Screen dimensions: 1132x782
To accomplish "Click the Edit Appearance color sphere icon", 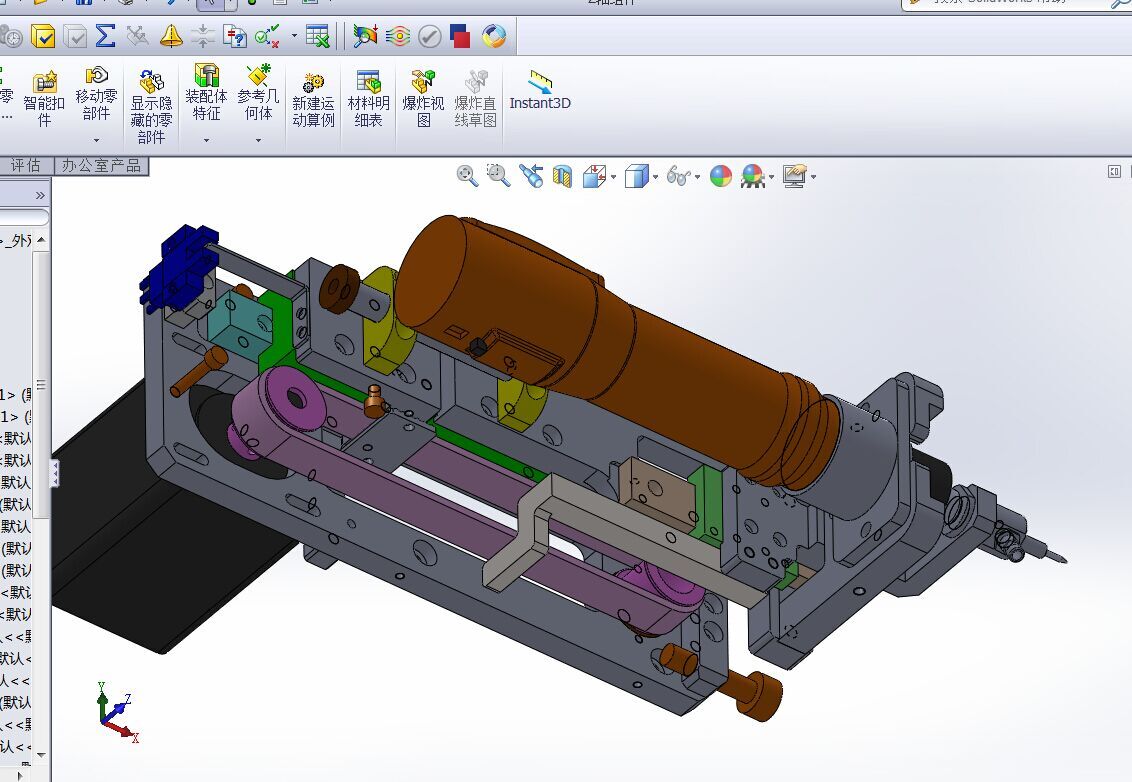I will tap(720, 175).
